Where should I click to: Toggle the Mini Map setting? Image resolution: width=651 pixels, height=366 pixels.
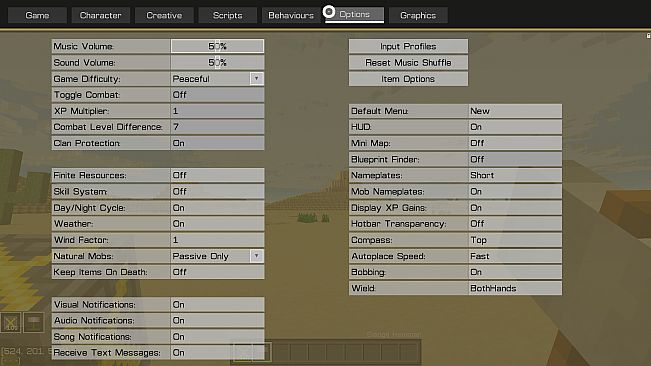coord(515,143)
